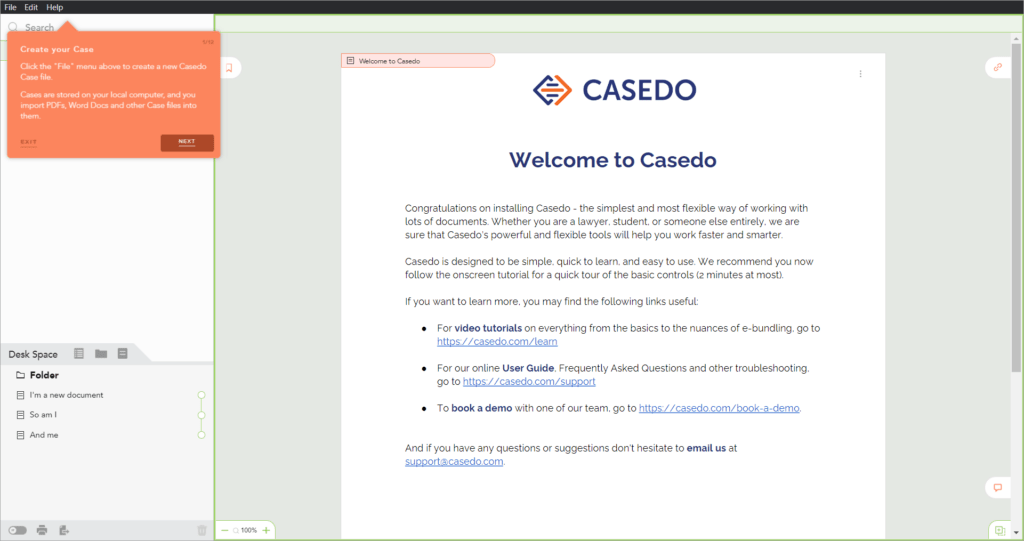The width and height of the screenshot is (1024, 541).
Task: Click the Casedo logo on the page
Action: pyautogui.click(x=615, y=90)
